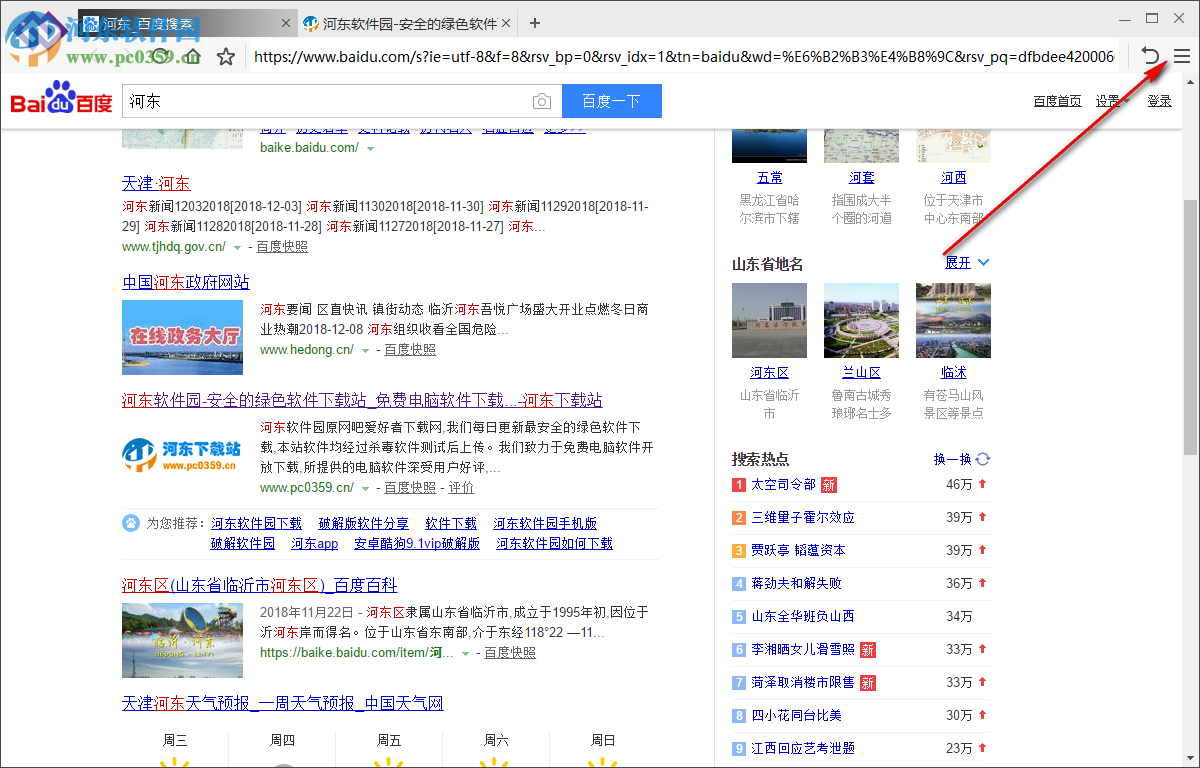1200x768 pixels.
Task: Click inside the Baidu search input field
Action: click(300, 101)
